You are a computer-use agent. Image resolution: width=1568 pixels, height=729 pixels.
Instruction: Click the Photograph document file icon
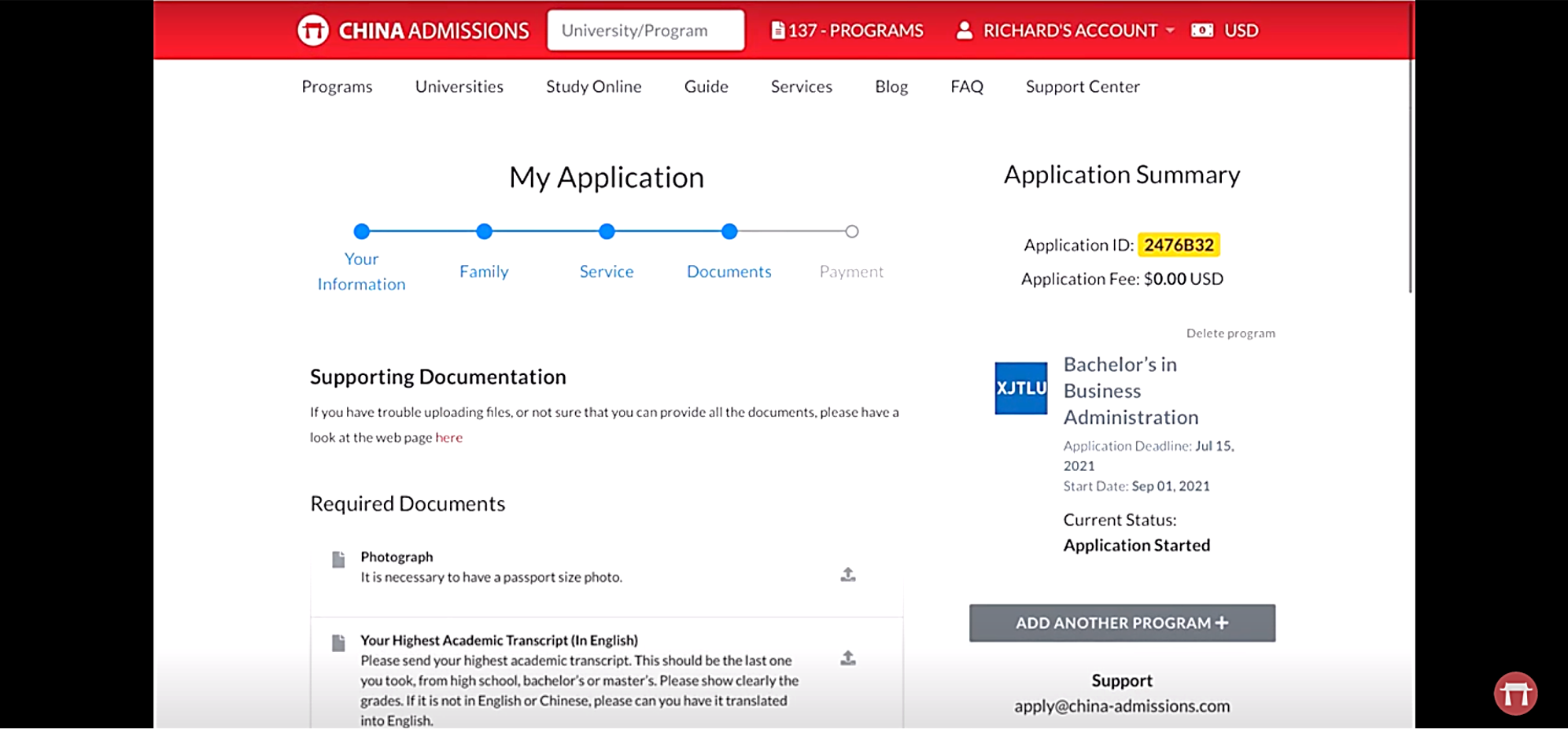338,560
